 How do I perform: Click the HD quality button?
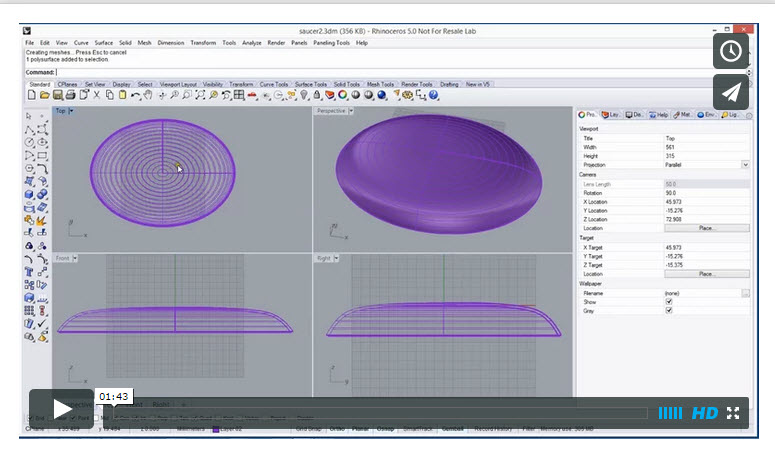(x=704, y=413)
